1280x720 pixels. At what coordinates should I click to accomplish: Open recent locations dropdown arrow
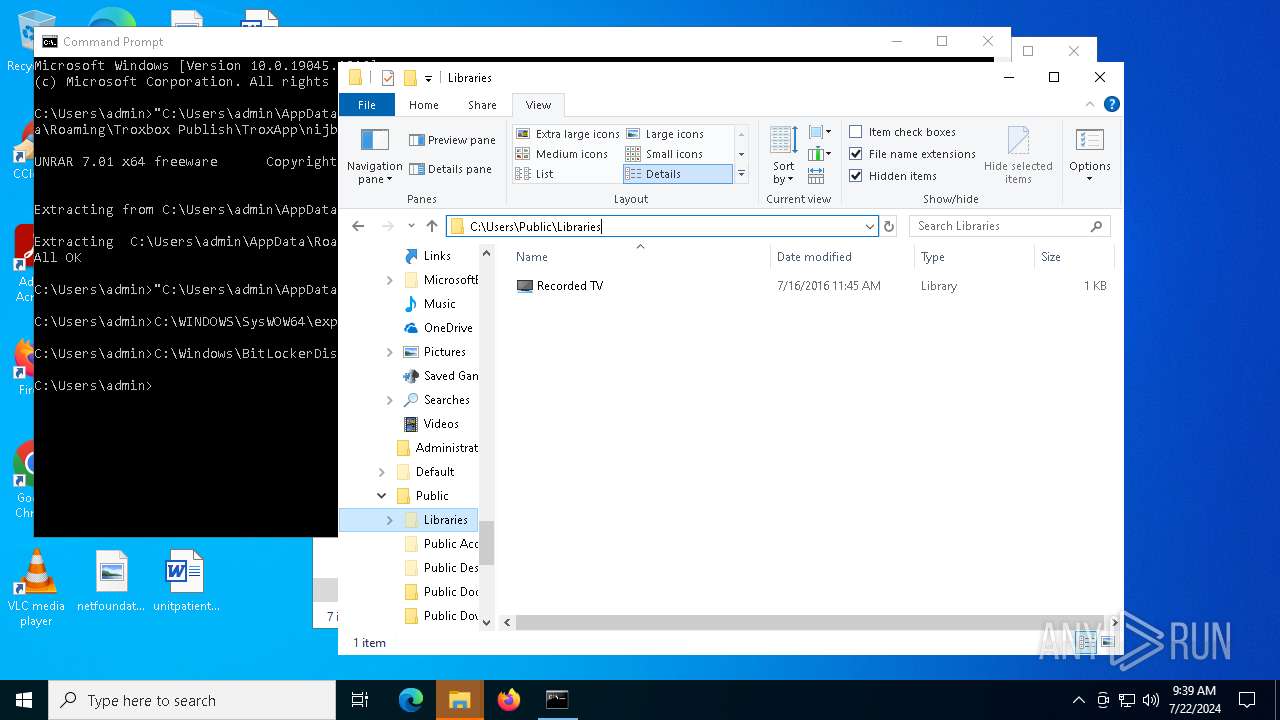(411, 227)
